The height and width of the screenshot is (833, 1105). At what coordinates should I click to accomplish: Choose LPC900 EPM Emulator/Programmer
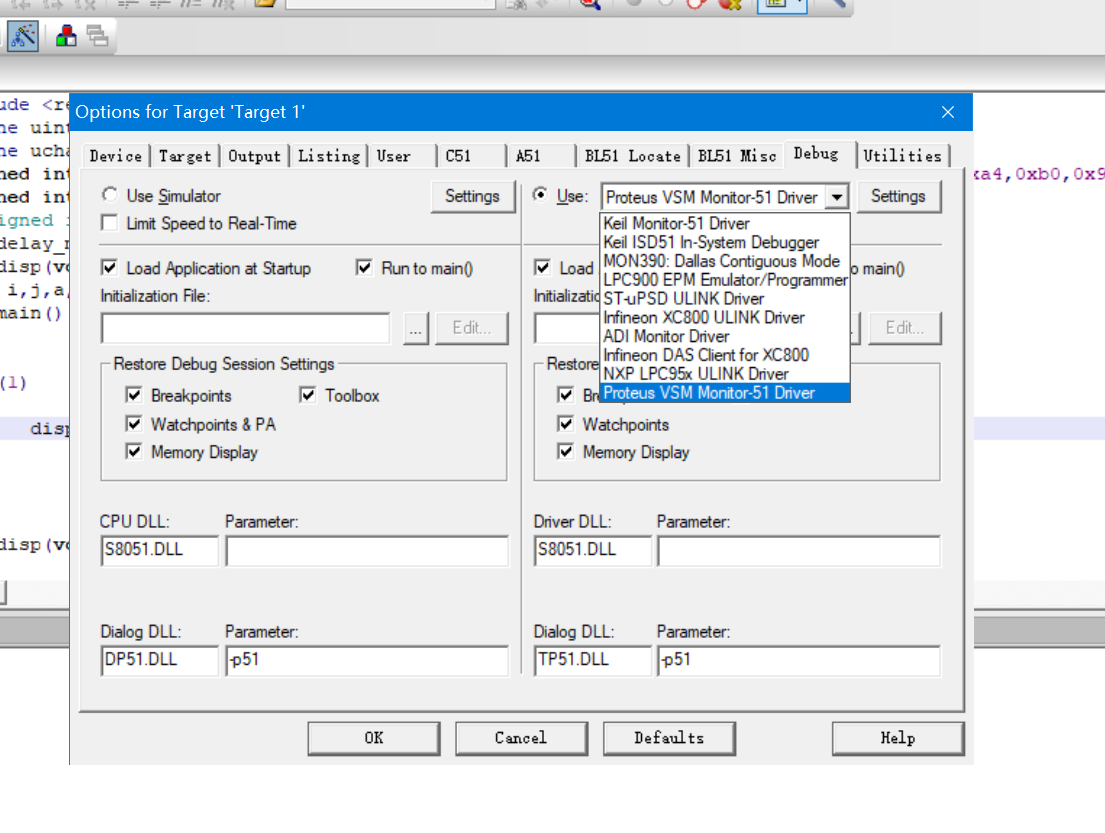tap(725, 280)
